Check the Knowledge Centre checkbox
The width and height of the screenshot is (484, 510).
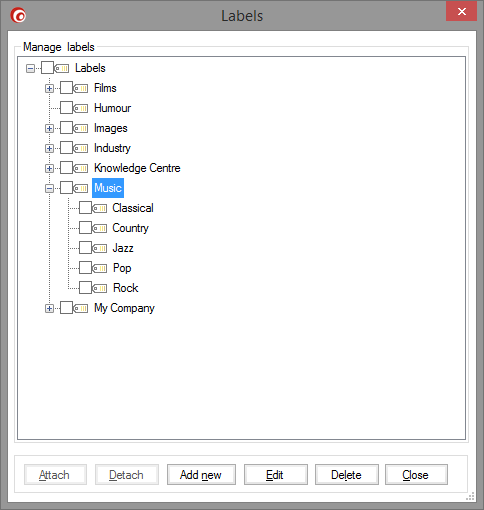(x=66, y=168)
